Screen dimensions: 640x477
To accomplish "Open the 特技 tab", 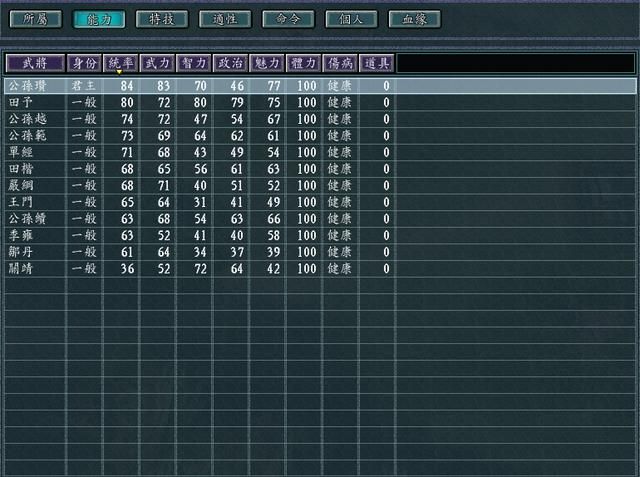I will [x=161, y=19].
